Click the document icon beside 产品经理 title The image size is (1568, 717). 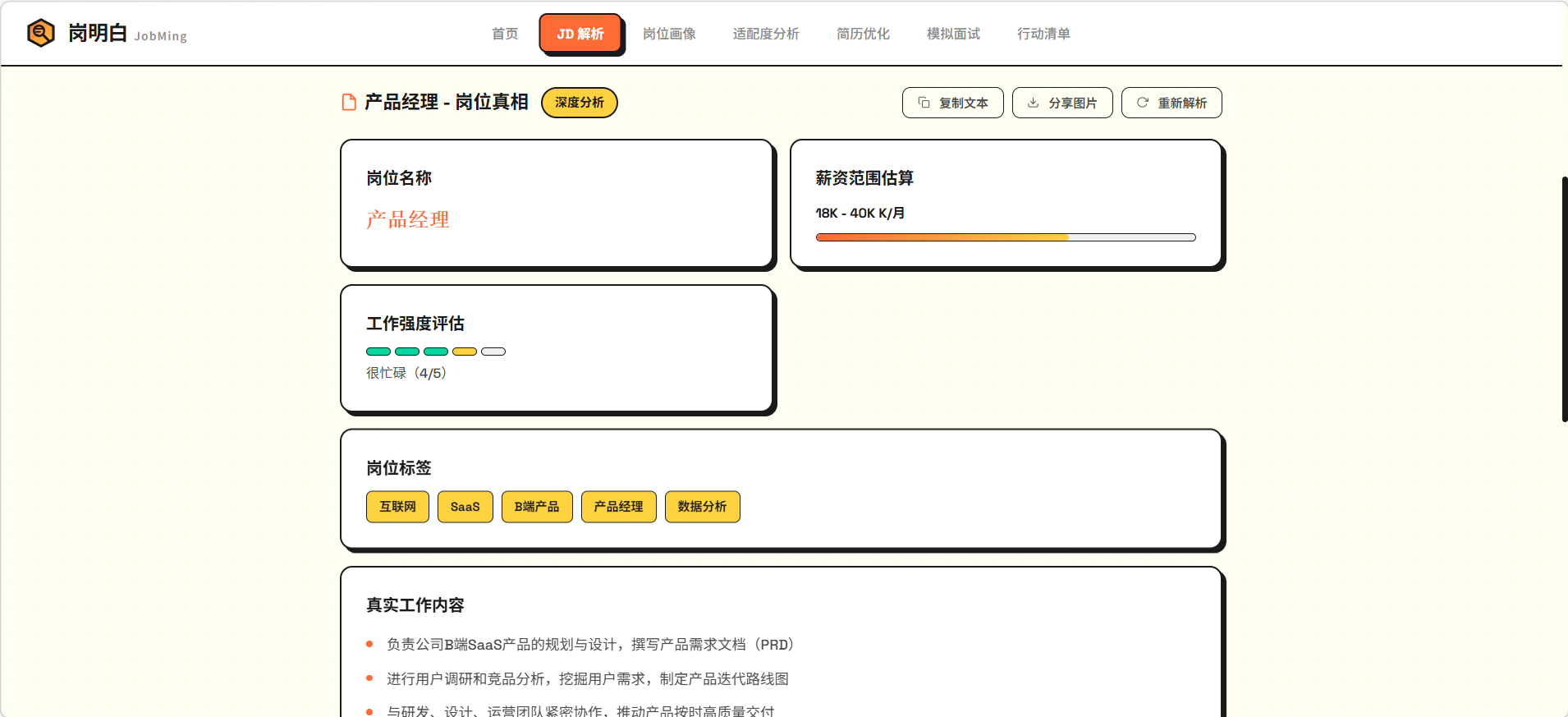click(x=349, y=102)
